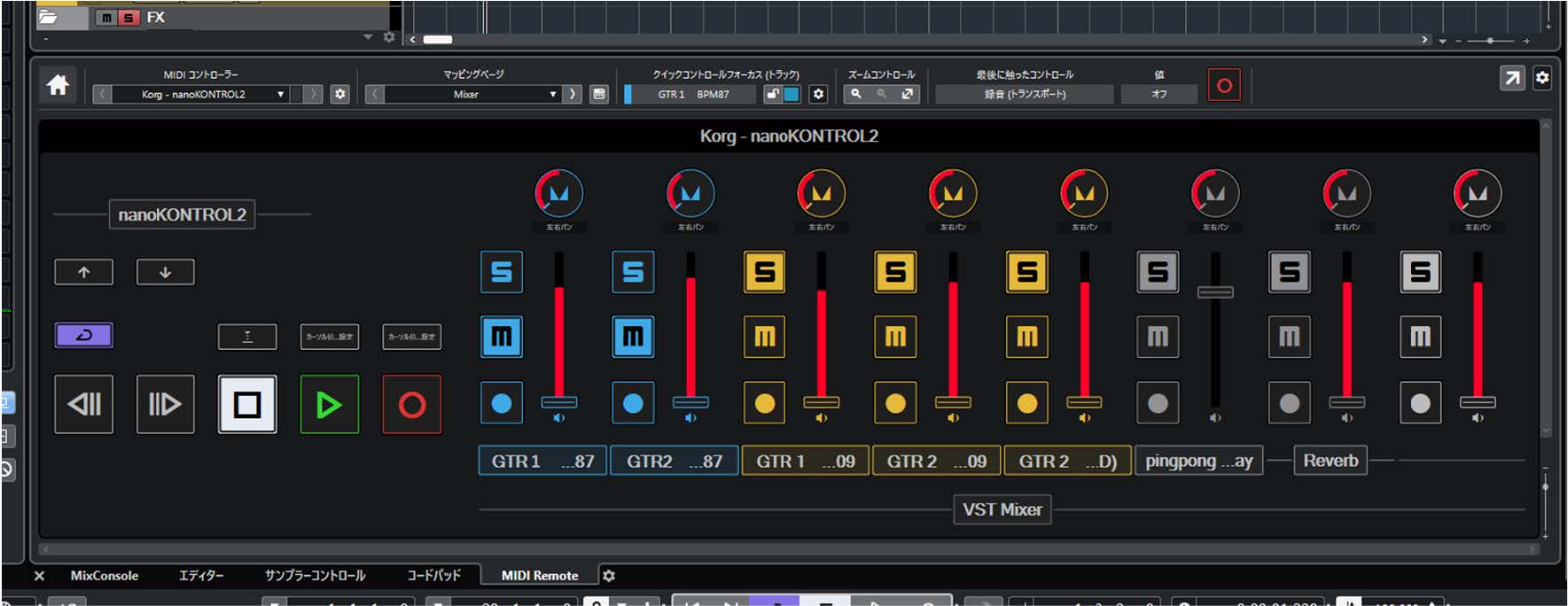Click Reverb channel volume fader handle
Screen dimensions: 1568x606
coord(1346,402)
